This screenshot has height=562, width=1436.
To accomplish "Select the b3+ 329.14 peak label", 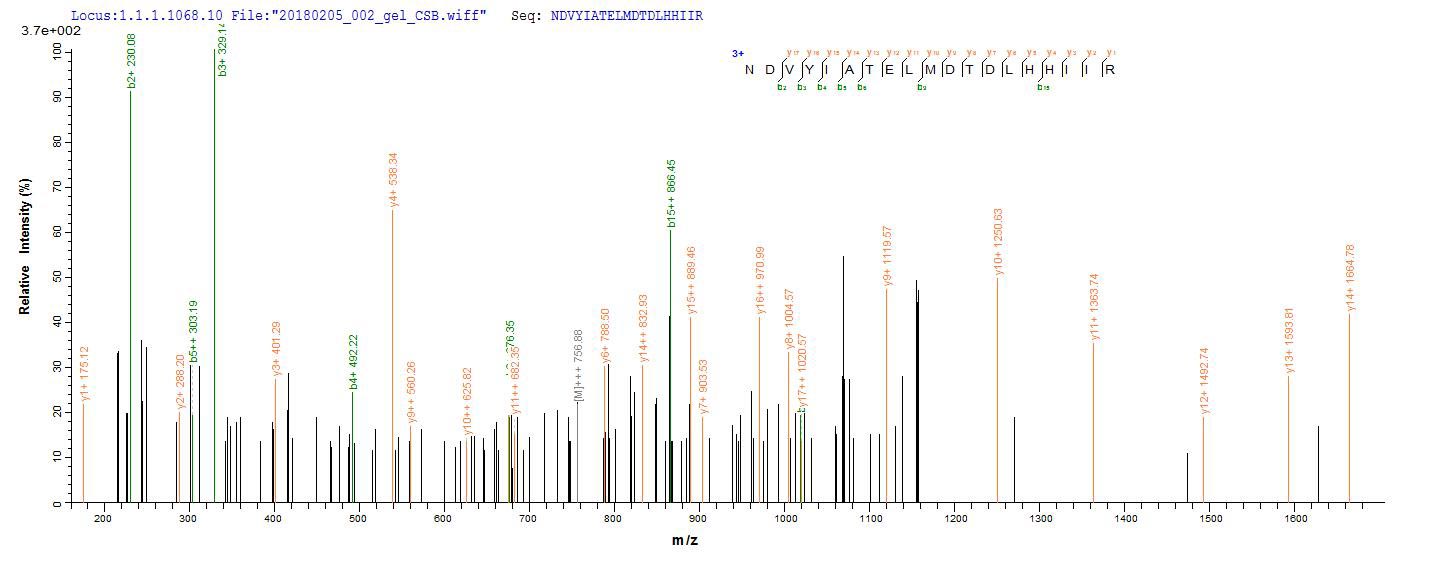I will (223, 49).
